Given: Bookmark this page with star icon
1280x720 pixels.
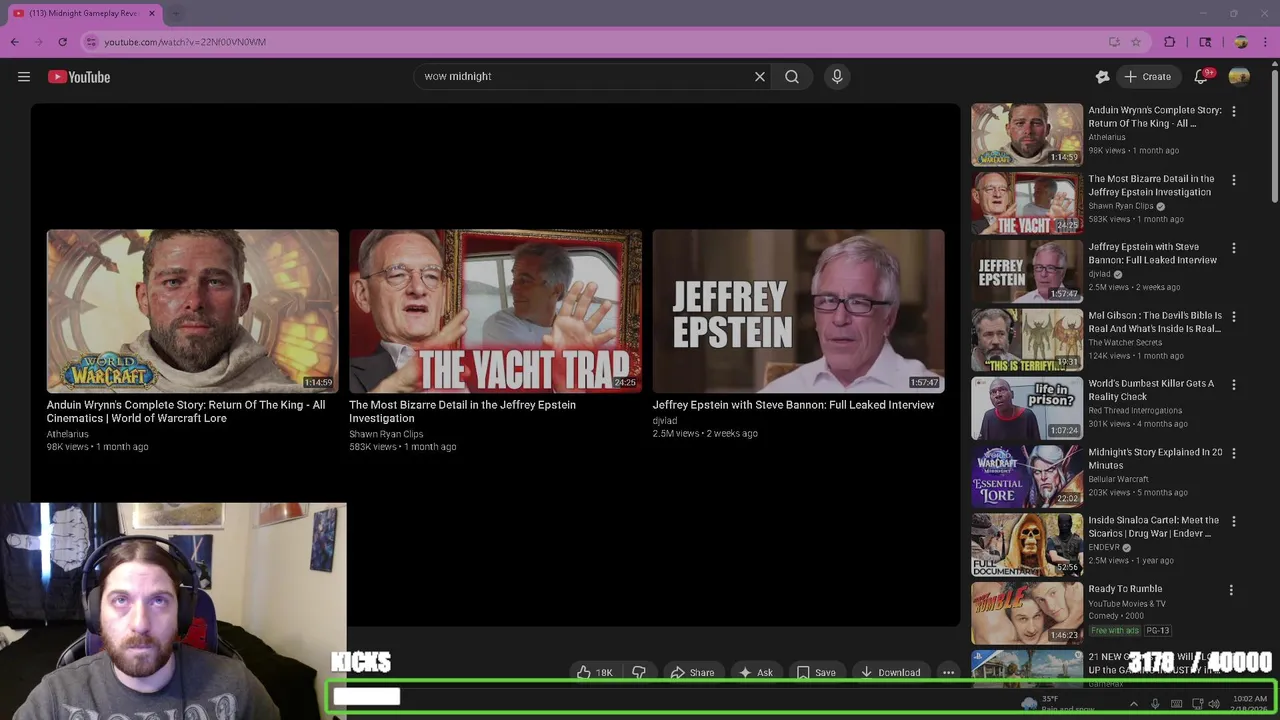Looking at the screenshot, I should click(x=1136, y=42).
